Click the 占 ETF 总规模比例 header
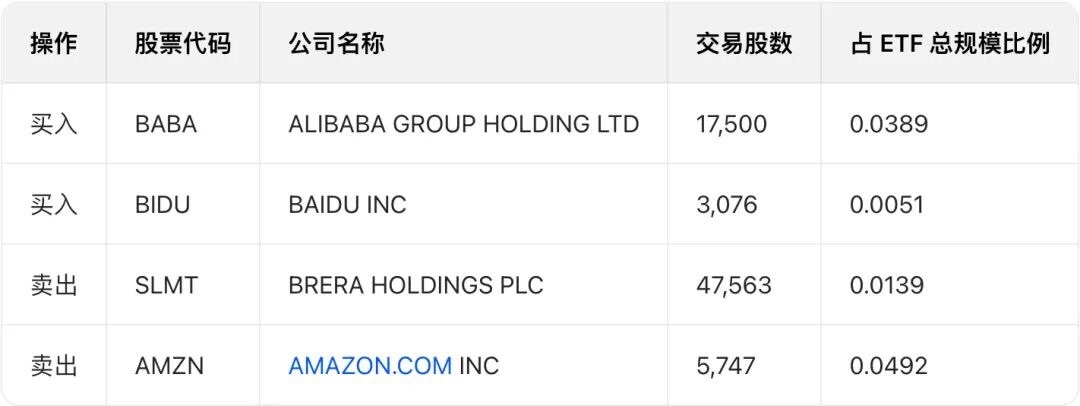 pyautogui.click(x=949, y=44)
